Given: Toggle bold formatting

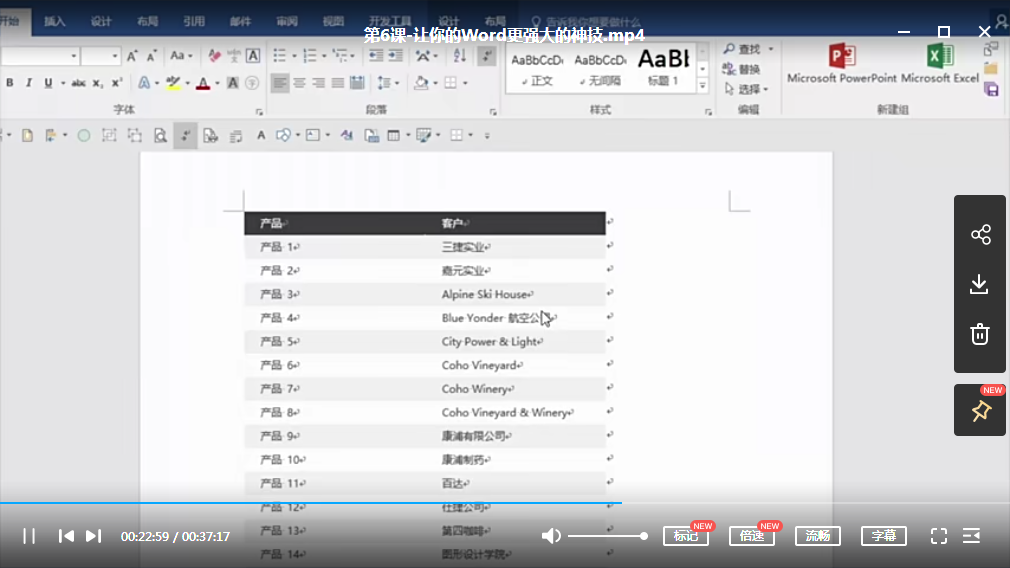Looking at the screenshot, I should tap(10, 82).
